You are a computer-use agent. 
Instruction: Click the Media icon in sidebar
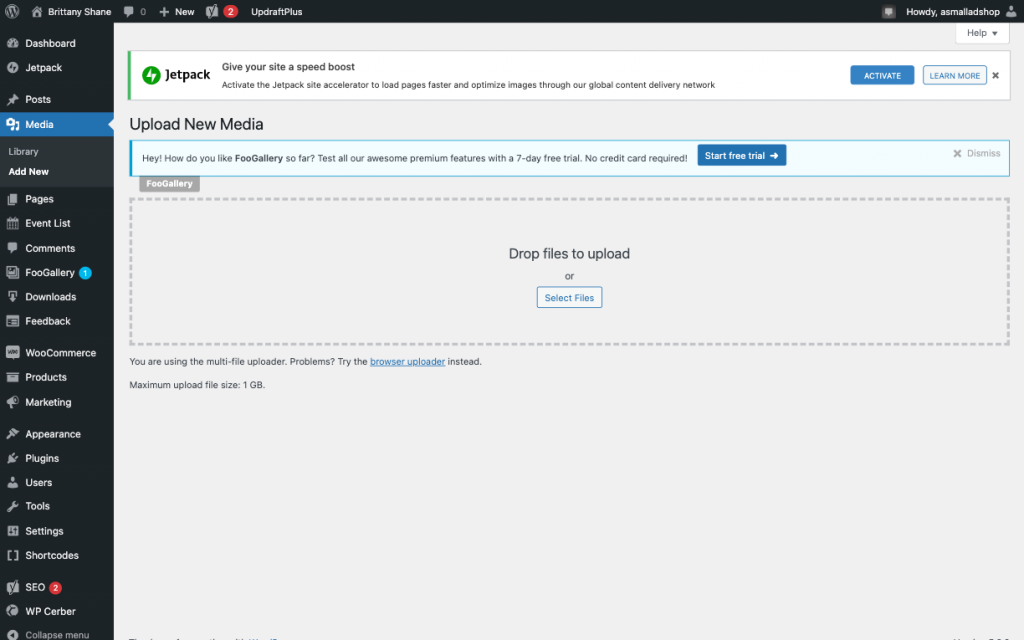12,124
